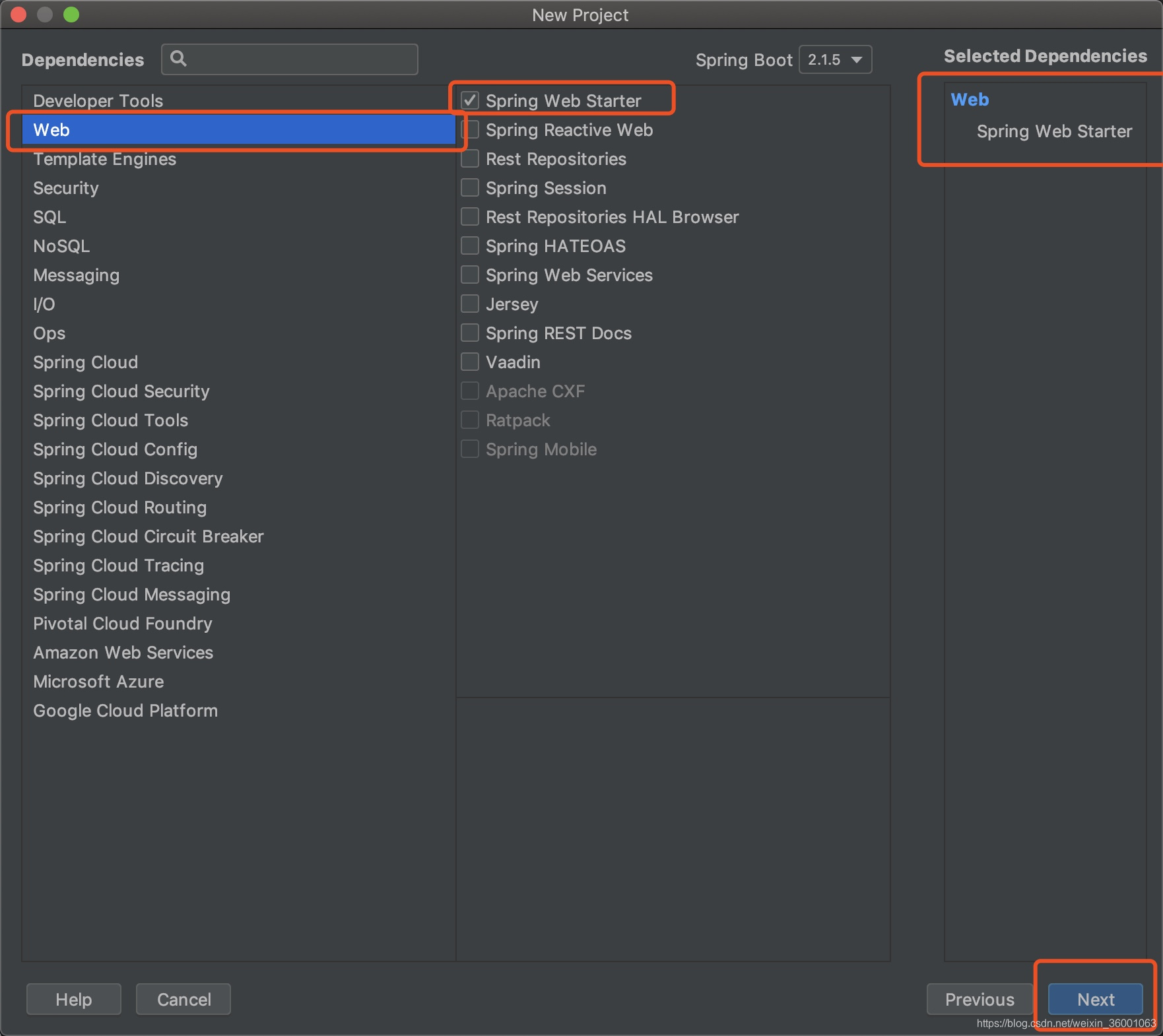
Task: Click the Help button
Action: click(x=74, y=999)
